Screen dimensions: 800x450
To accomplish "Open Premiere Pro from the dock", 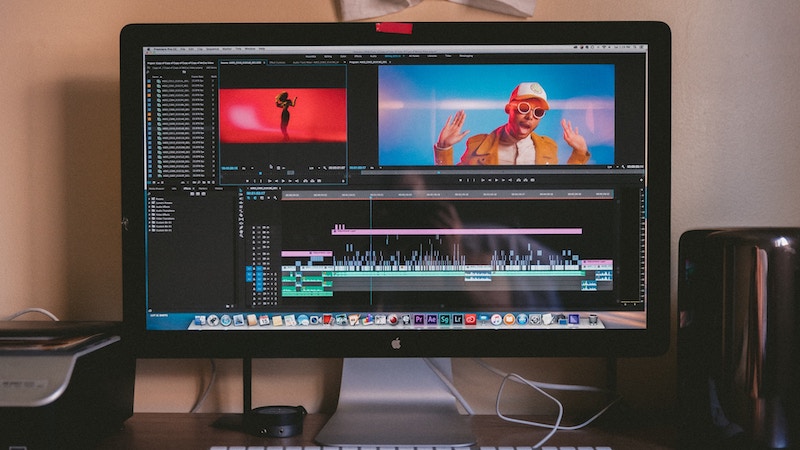I will [x=419, y=319].
